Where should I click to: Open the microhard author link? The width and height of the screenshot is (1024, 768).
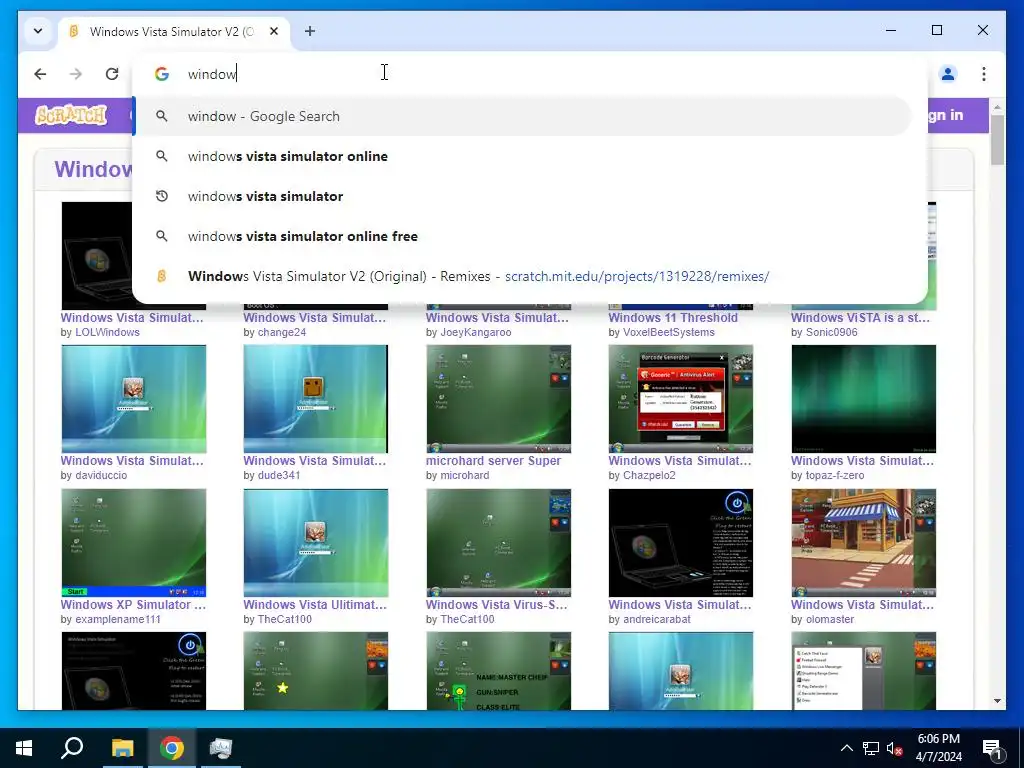tap(464, 475)
